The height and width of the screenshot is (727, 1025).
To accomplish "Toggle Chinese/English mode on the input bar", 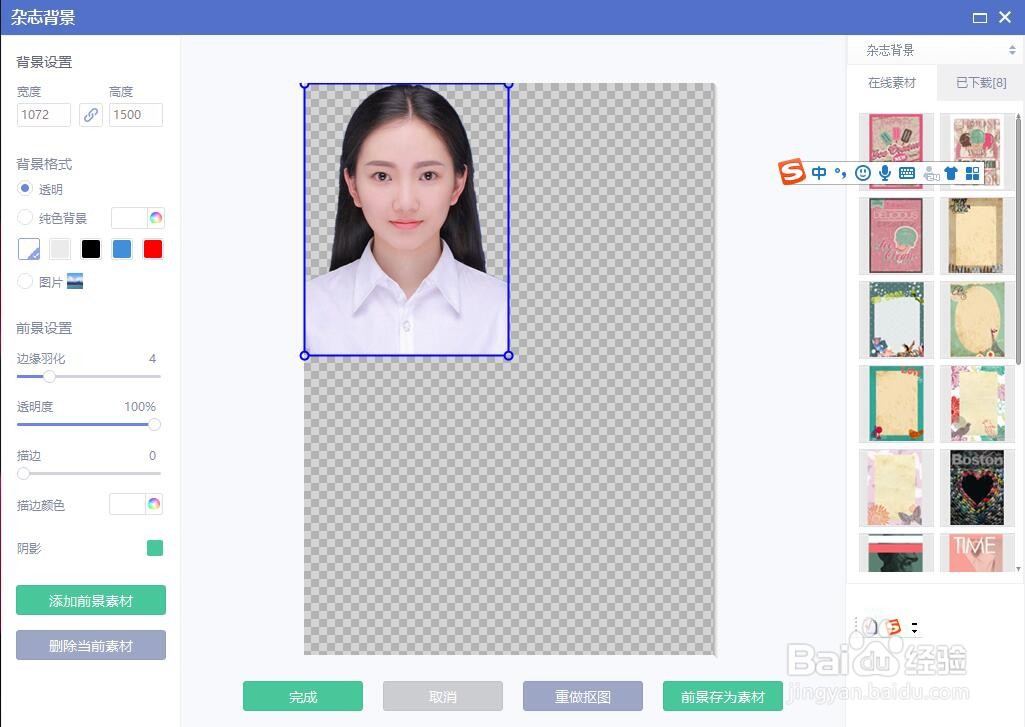I will click(818, 172).
